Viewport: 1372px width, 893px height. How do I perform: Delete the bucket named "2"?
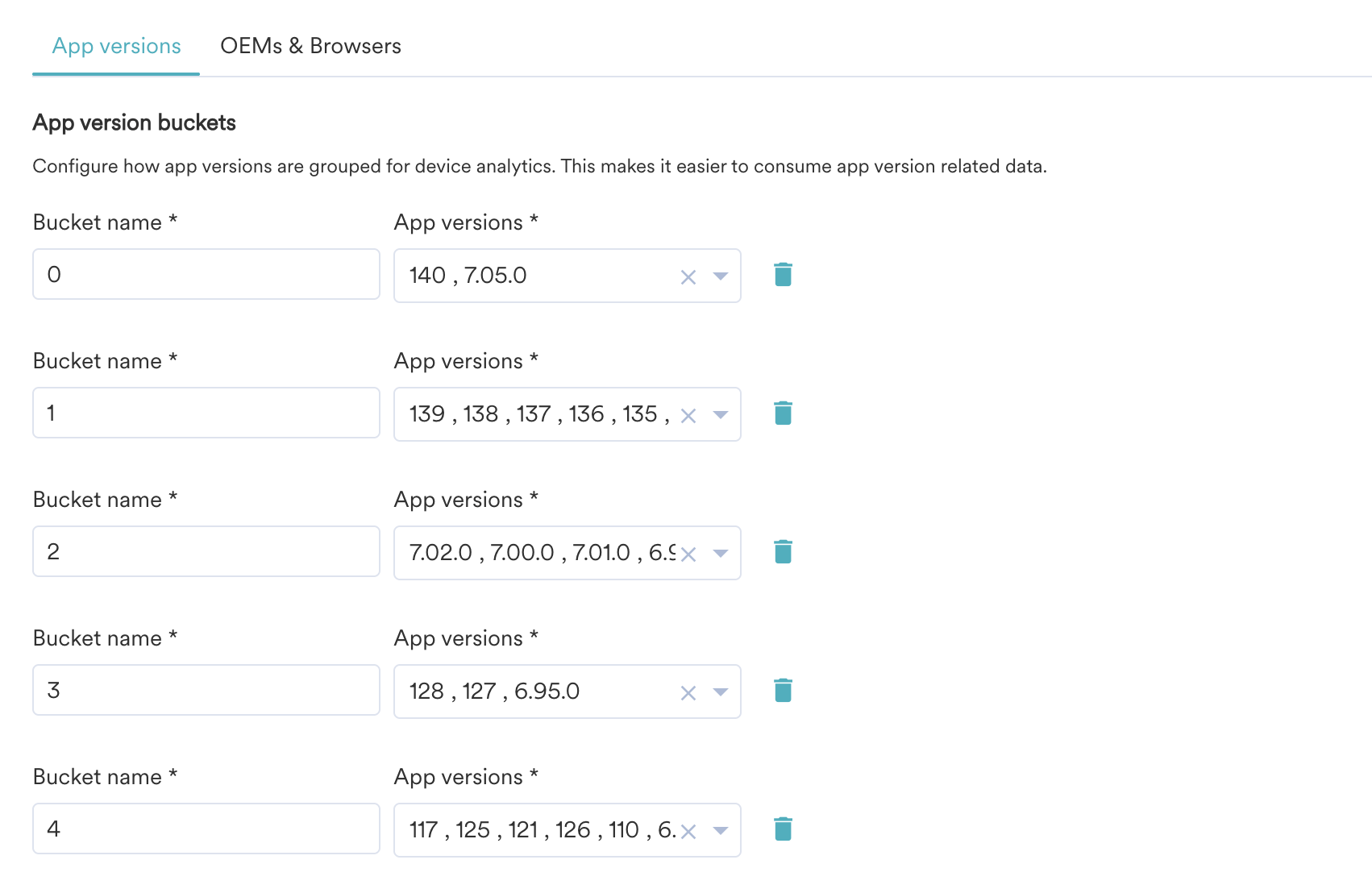[x=783, y=551]
